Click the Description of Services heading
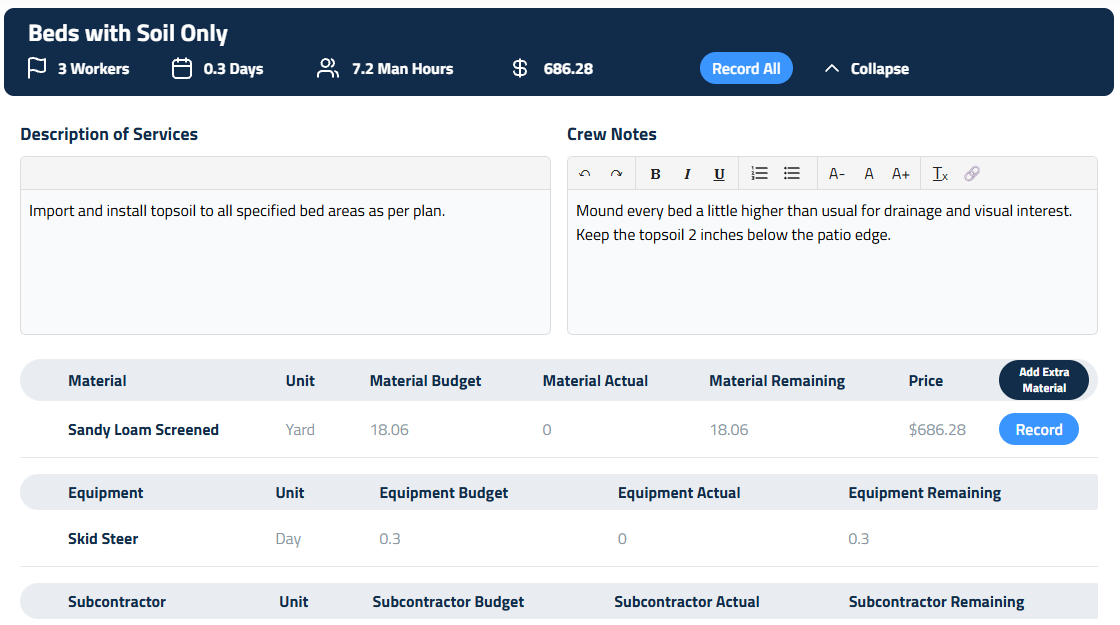1120x625 pixels. point(109,134)
